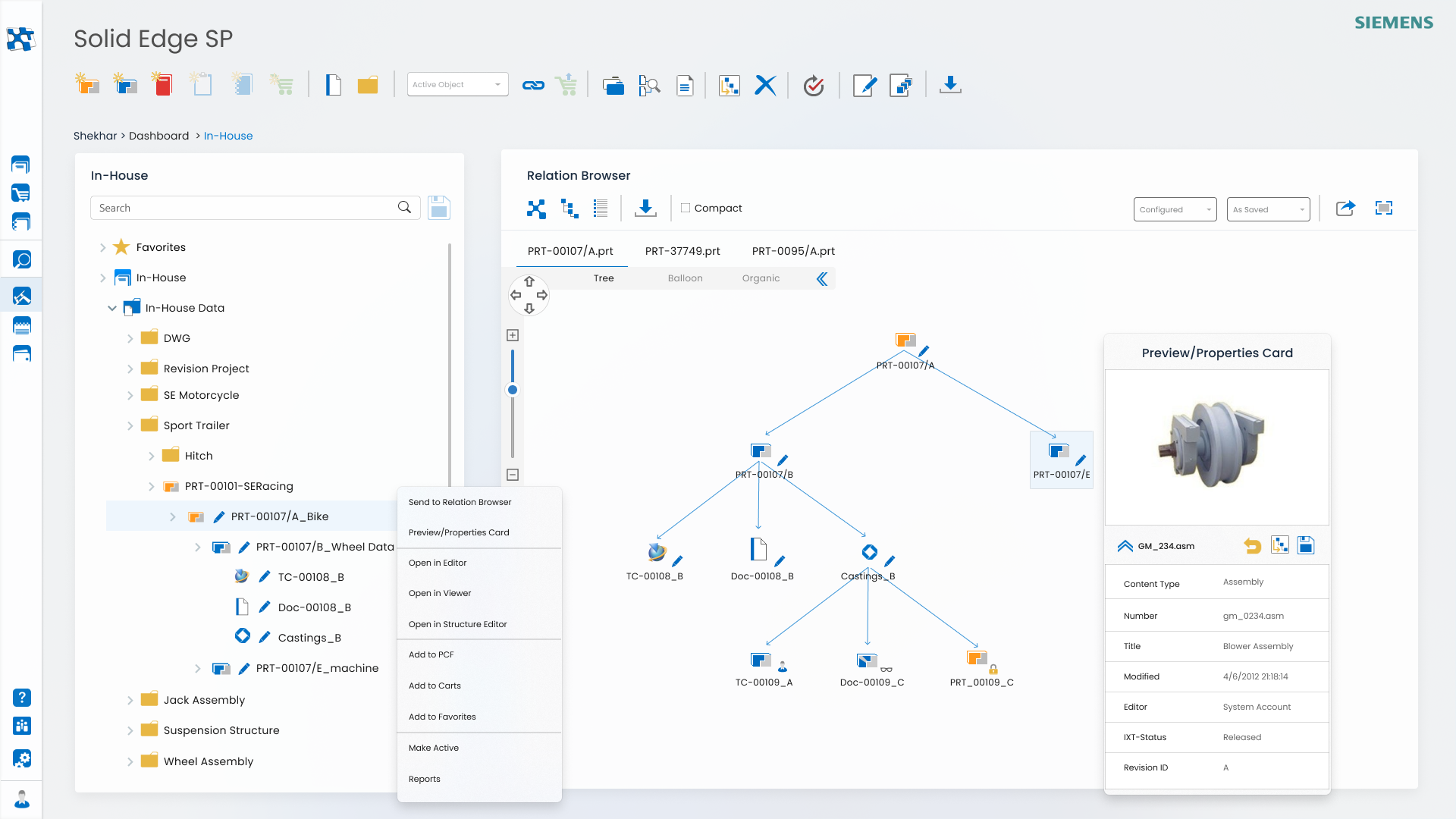Expand the Favorites tree node
Viewport: 1456px width, 819px height.
(102, 248)
